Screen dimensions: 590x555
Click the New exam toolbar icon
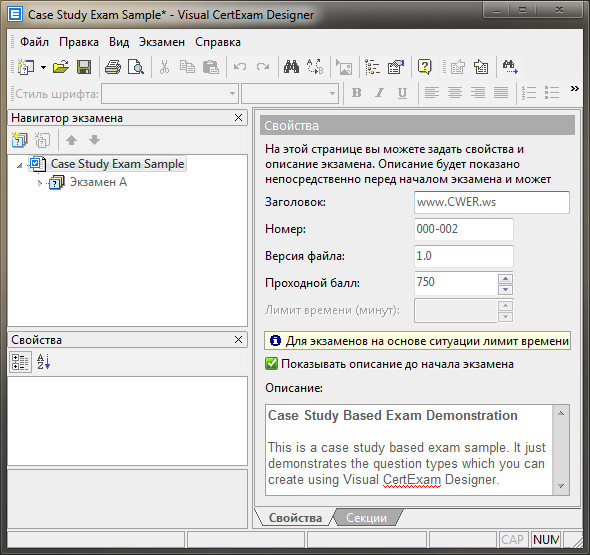point(26,67)
